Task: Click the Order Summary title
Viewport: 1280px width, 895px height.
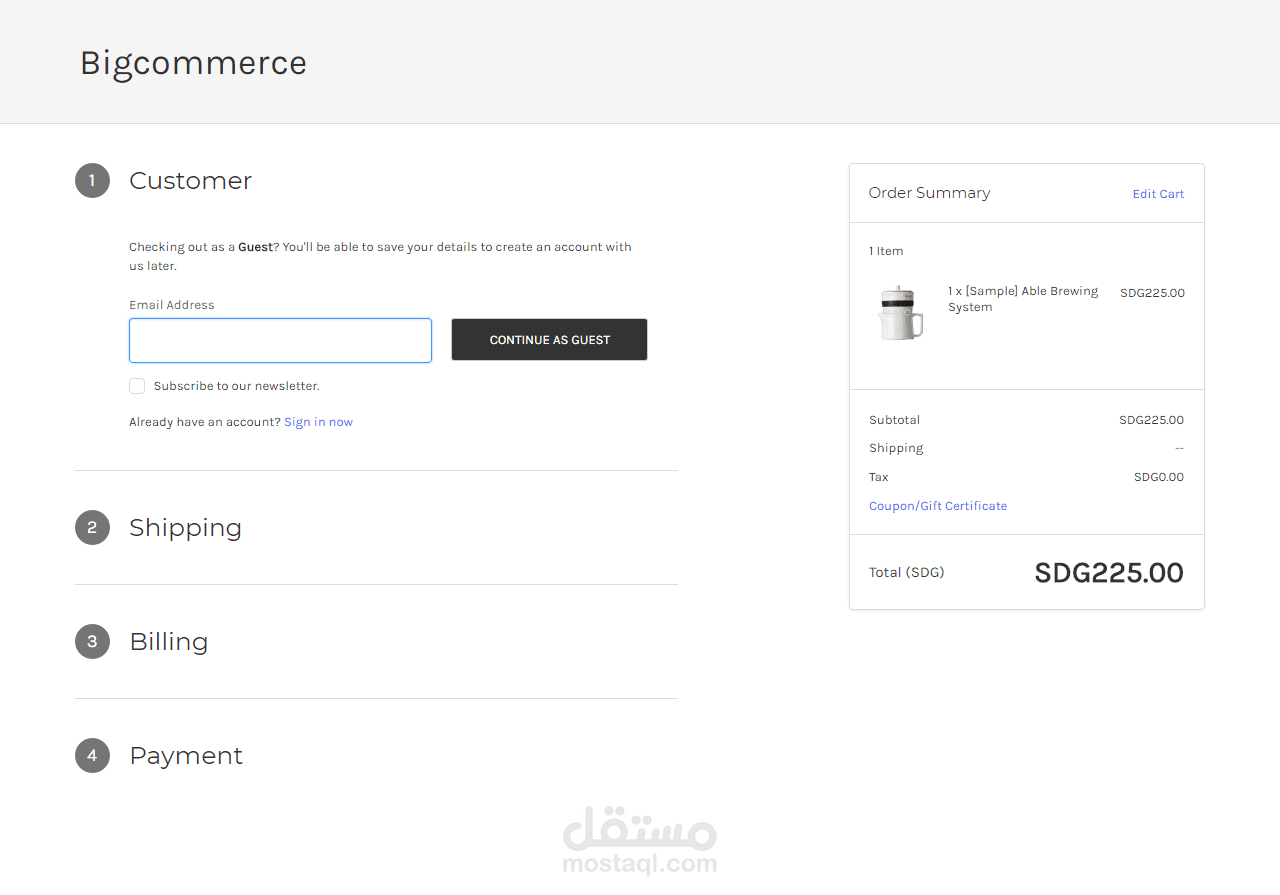Action: point(929,193)
